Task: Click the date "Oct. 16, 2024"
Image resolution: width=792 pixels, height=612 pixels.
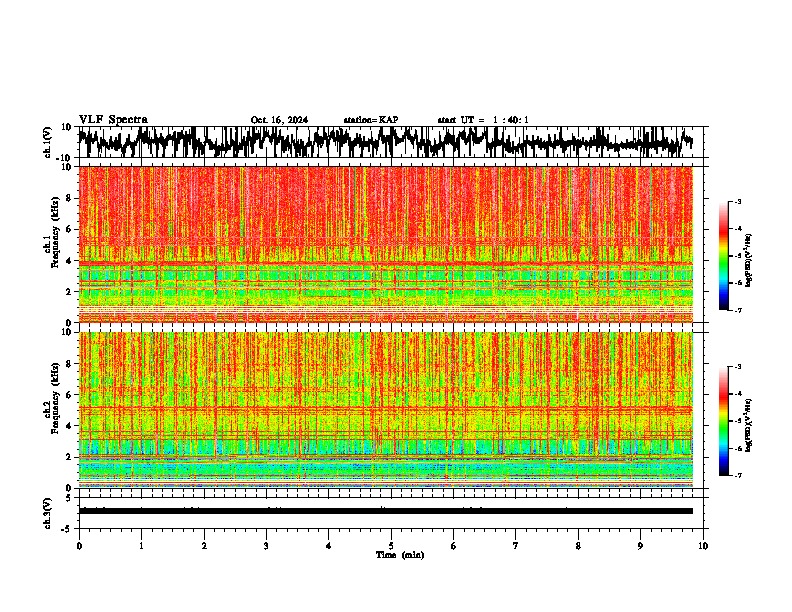Action: 279,120
